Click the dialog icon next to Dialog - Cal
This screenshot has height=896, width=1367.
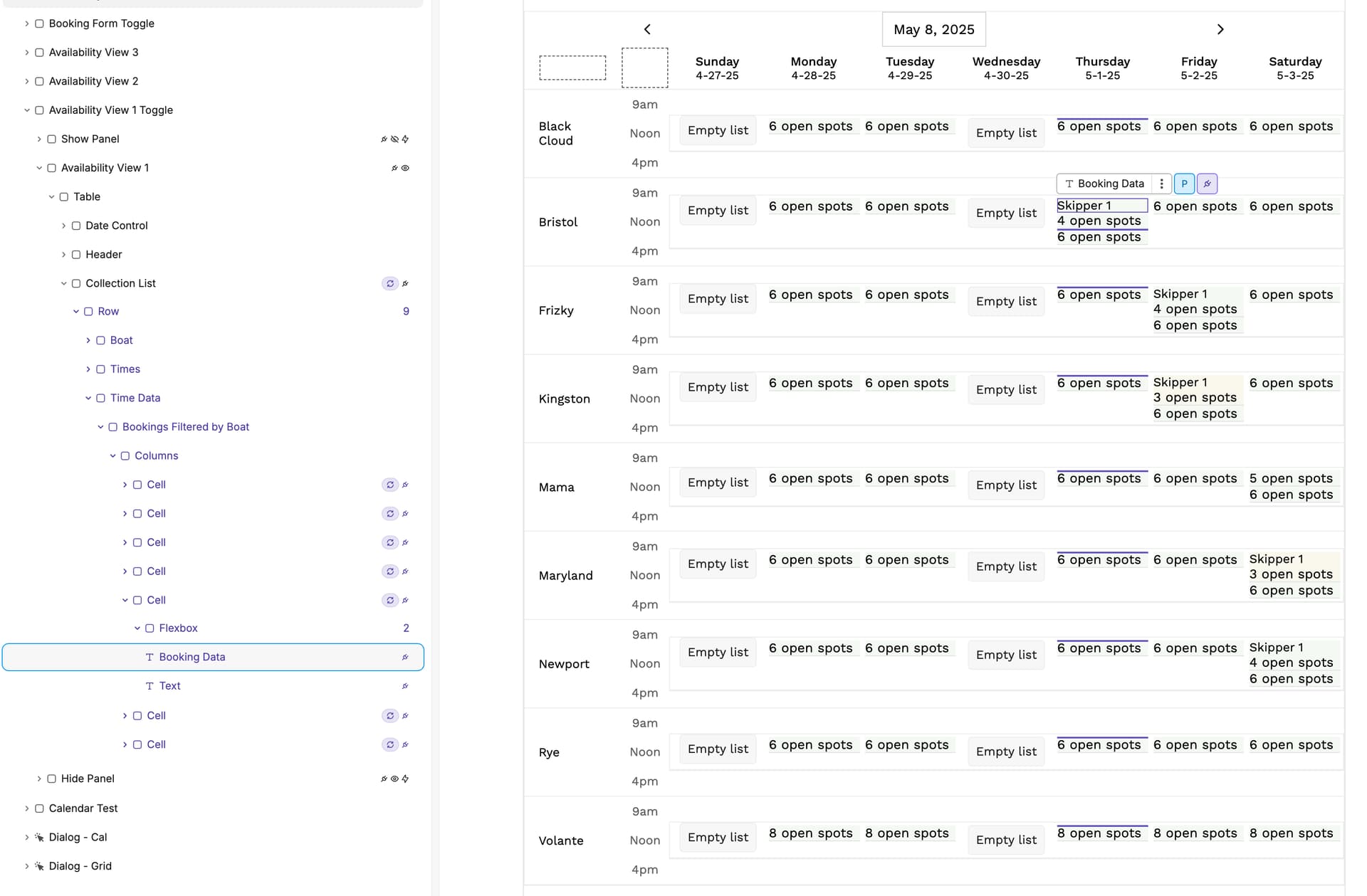point(39,837)
